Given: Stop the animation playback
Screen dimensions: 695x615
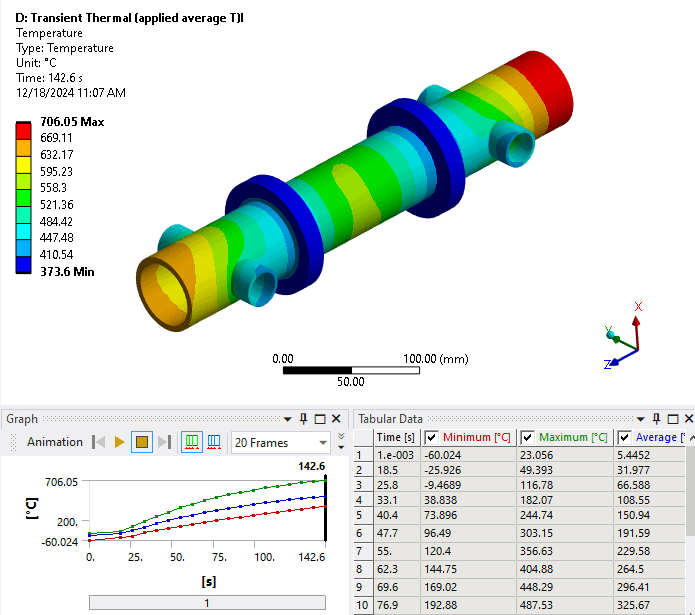Looking at the screenshot, I should (142, 442).
